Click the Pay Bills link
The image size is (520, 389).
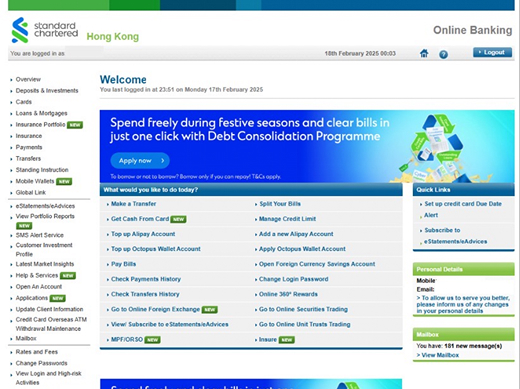click(123, 264)
